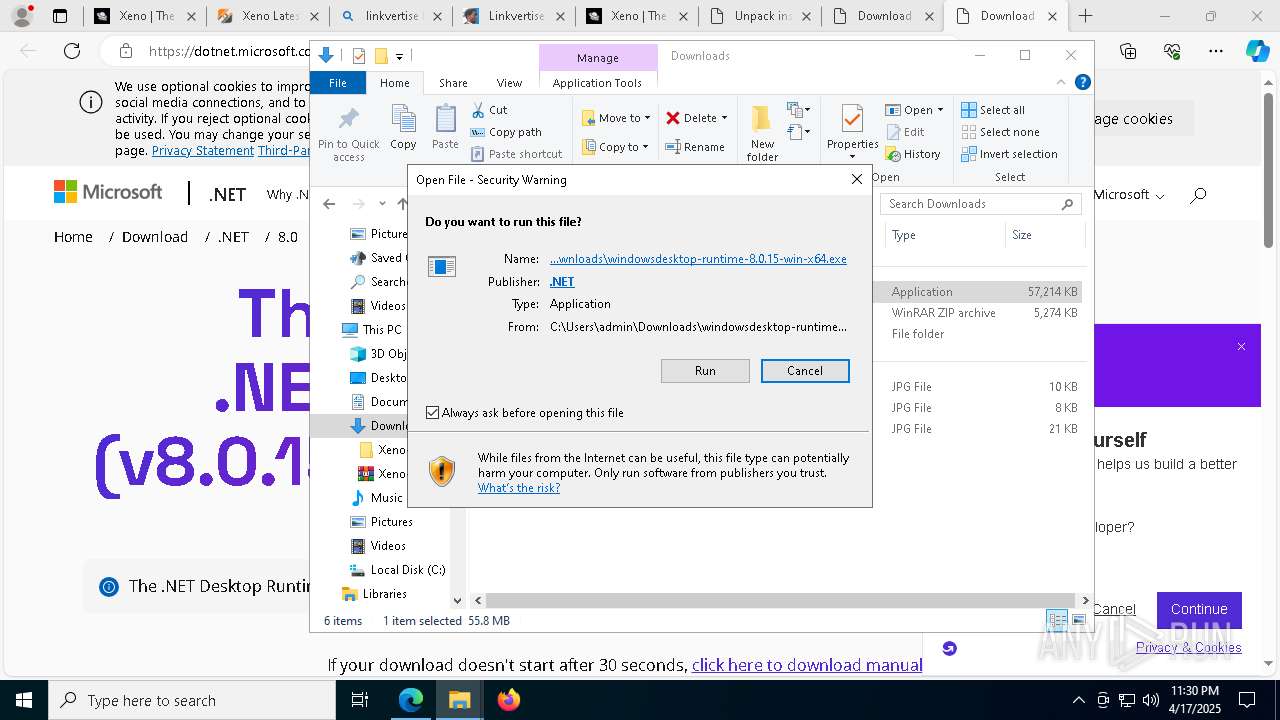This screenshot has width=1280, height=720.
Task: Open the Task View taskbar icon
Action: 360,700
